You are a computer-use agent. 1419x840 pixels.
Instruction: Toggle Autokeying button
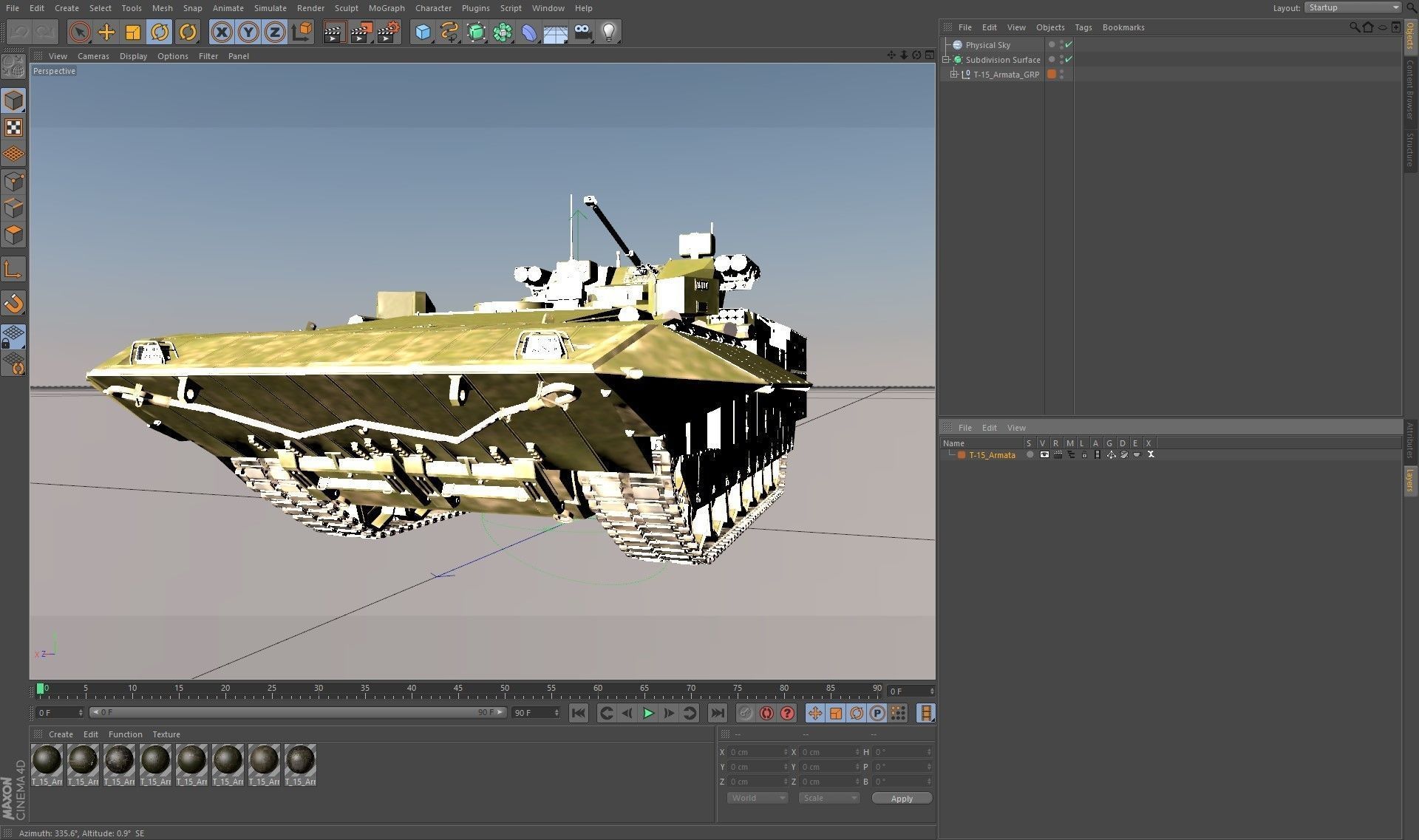[x=766, y=713]
